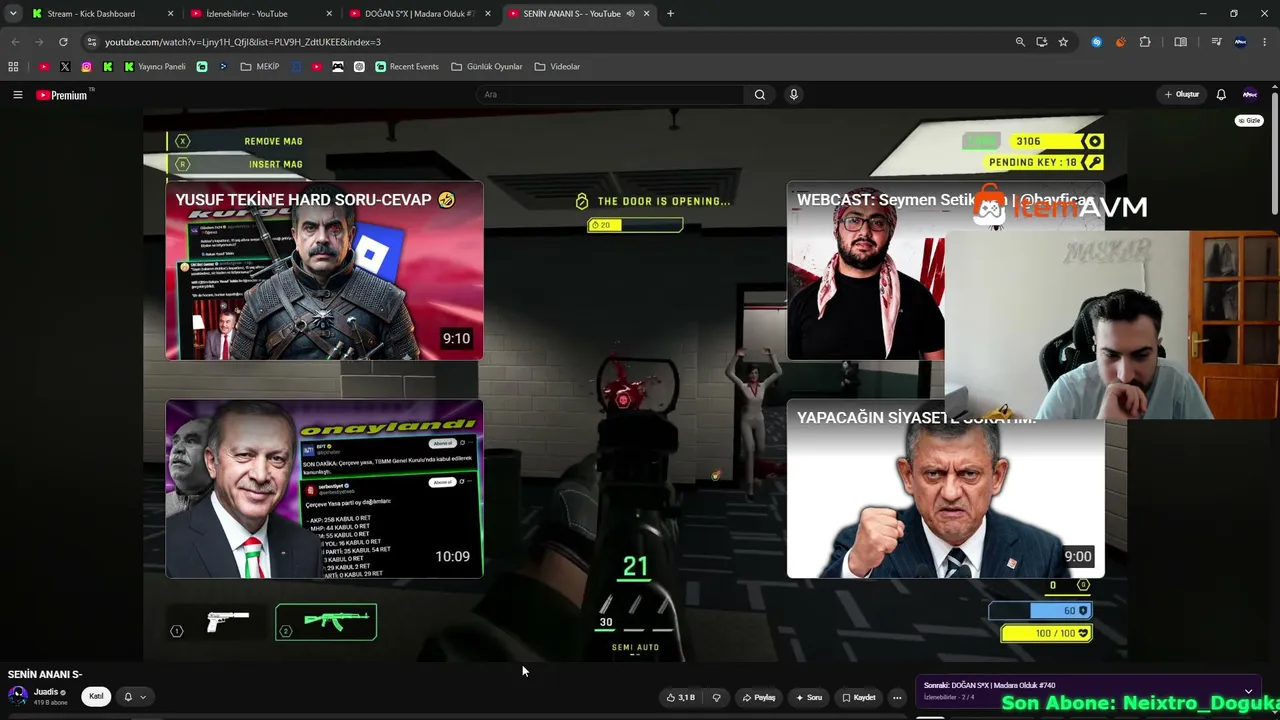Image resolution: width=1280 pixels, height=720 pixels.
Task: Save the video with Kaydet
Action: pyautogui.click(x=858, y=697)
